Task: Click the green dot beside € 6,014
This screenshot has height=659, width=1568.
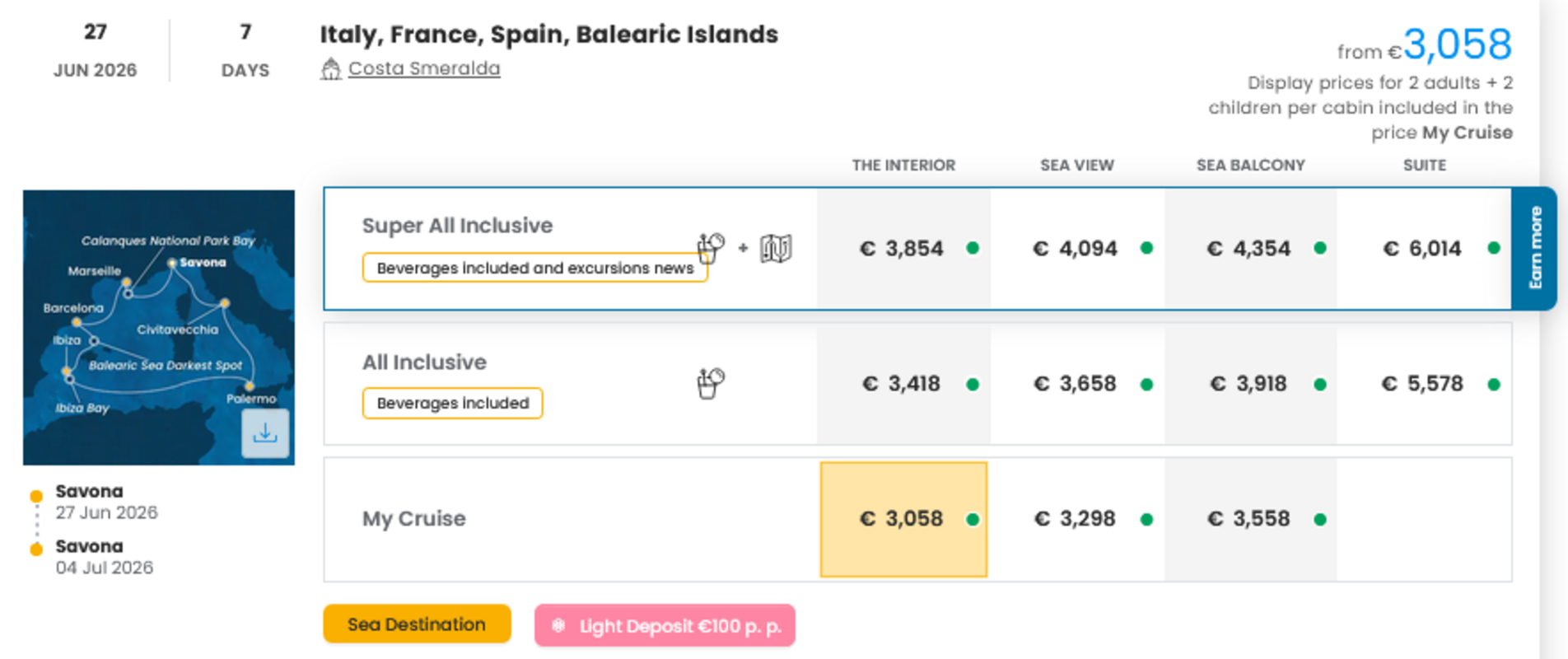Action: tap(1494, 248)
